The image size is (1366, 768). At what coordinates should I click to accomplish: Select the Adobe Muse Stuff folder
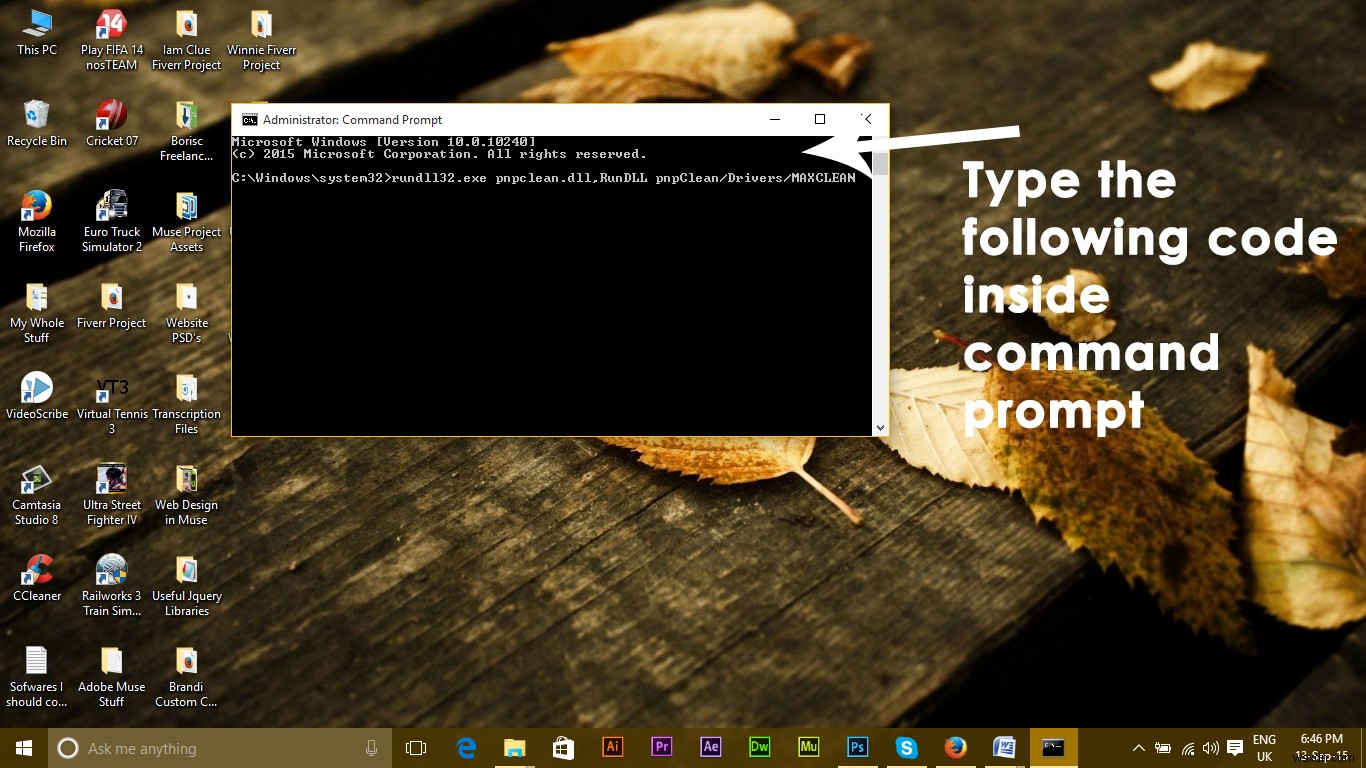(112, 677)
